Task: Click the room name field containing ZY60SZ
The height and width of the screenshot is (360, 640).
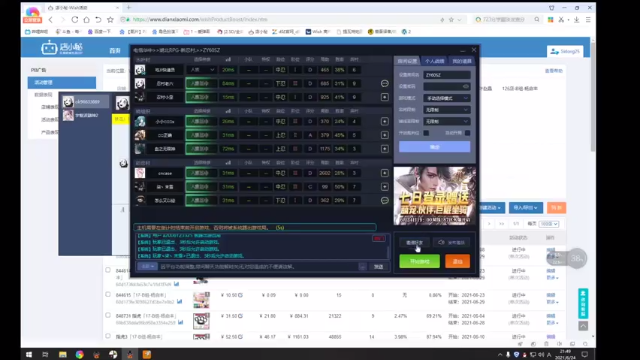Action: 447,75
